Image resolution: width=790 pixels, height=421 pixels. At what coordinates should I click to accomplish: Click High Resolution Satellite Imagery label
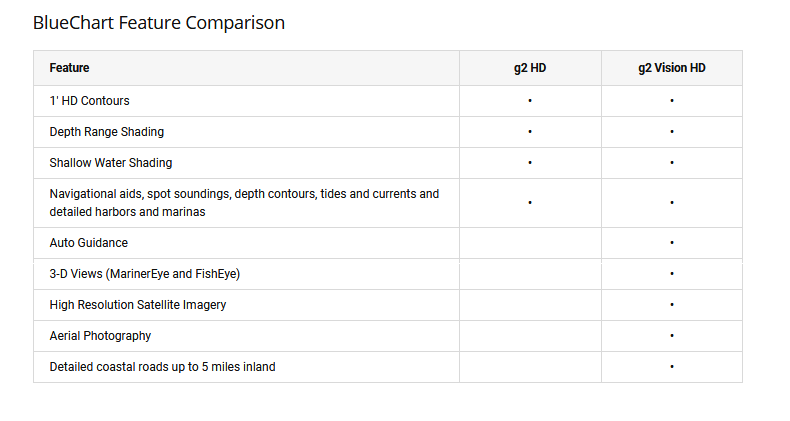pyautogui.click(x=138, y=305)
